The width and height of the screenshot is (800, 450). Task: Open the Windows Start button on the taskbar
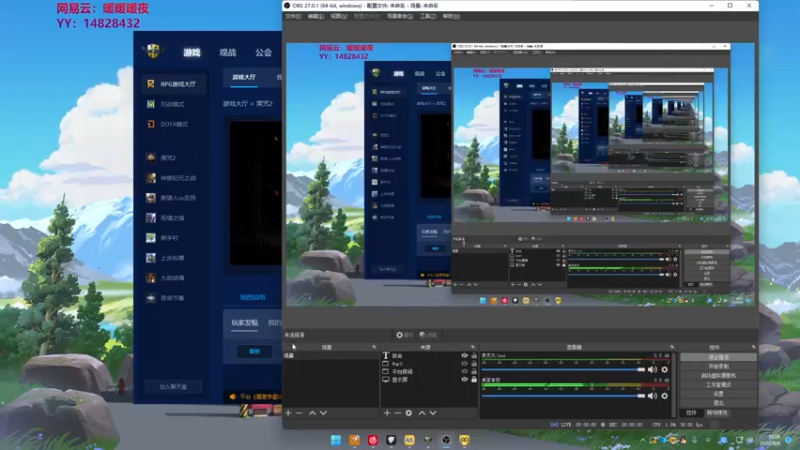click(336, 440)
